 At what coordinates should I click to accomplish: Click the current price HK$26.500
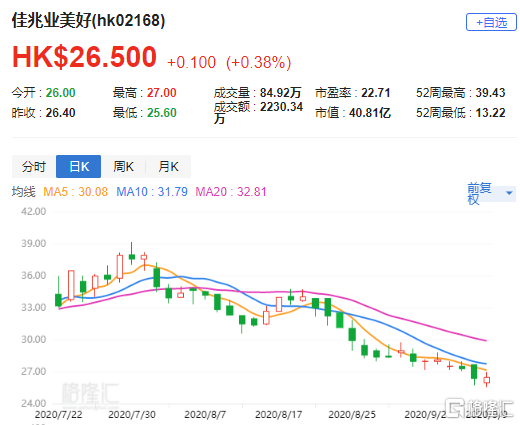pos(84,57)
